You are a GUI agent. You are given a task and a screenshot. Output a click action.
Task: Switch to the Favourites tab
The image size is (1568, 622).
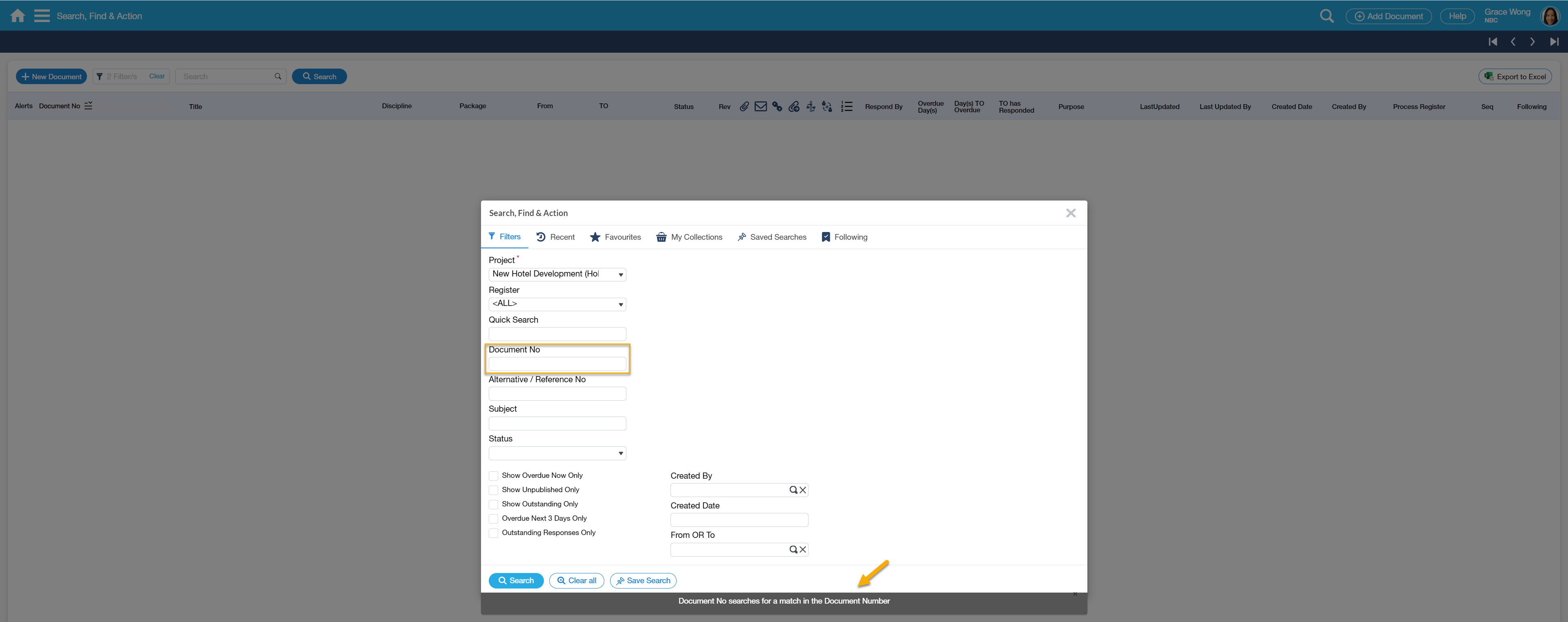[x=615, y=237]
